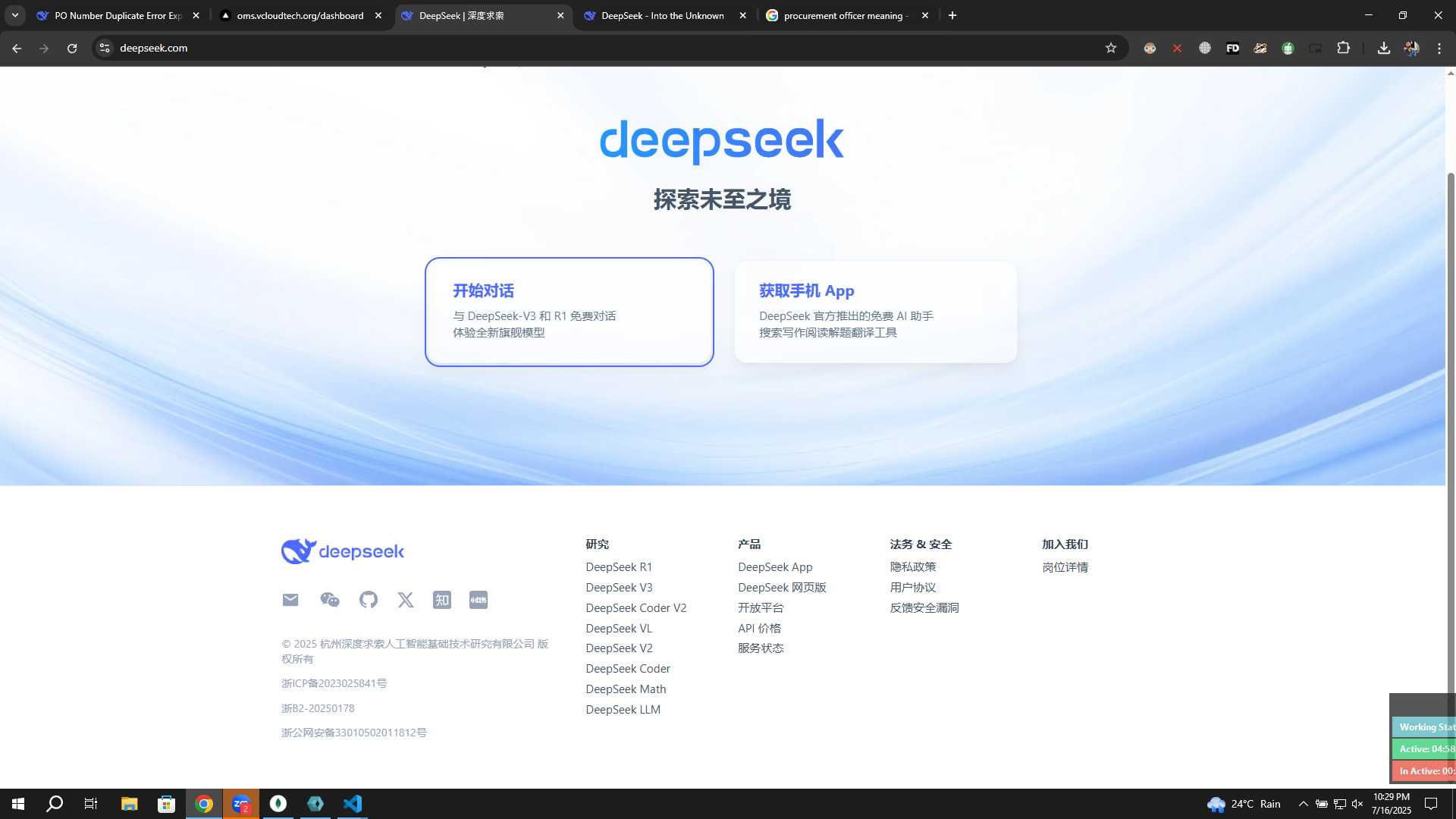Switch to PO Number Duplicate Error tab
The height and width of the screenshot is (819, 1456).
click(119, 15)
